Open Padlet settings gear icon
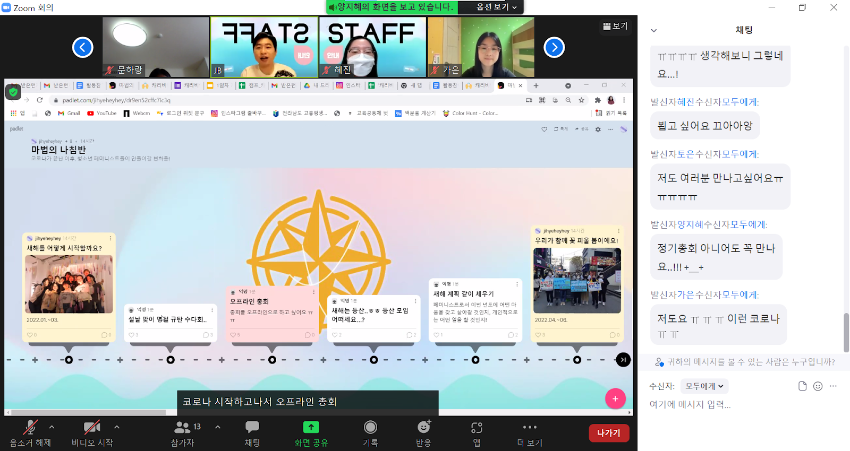 598,129
